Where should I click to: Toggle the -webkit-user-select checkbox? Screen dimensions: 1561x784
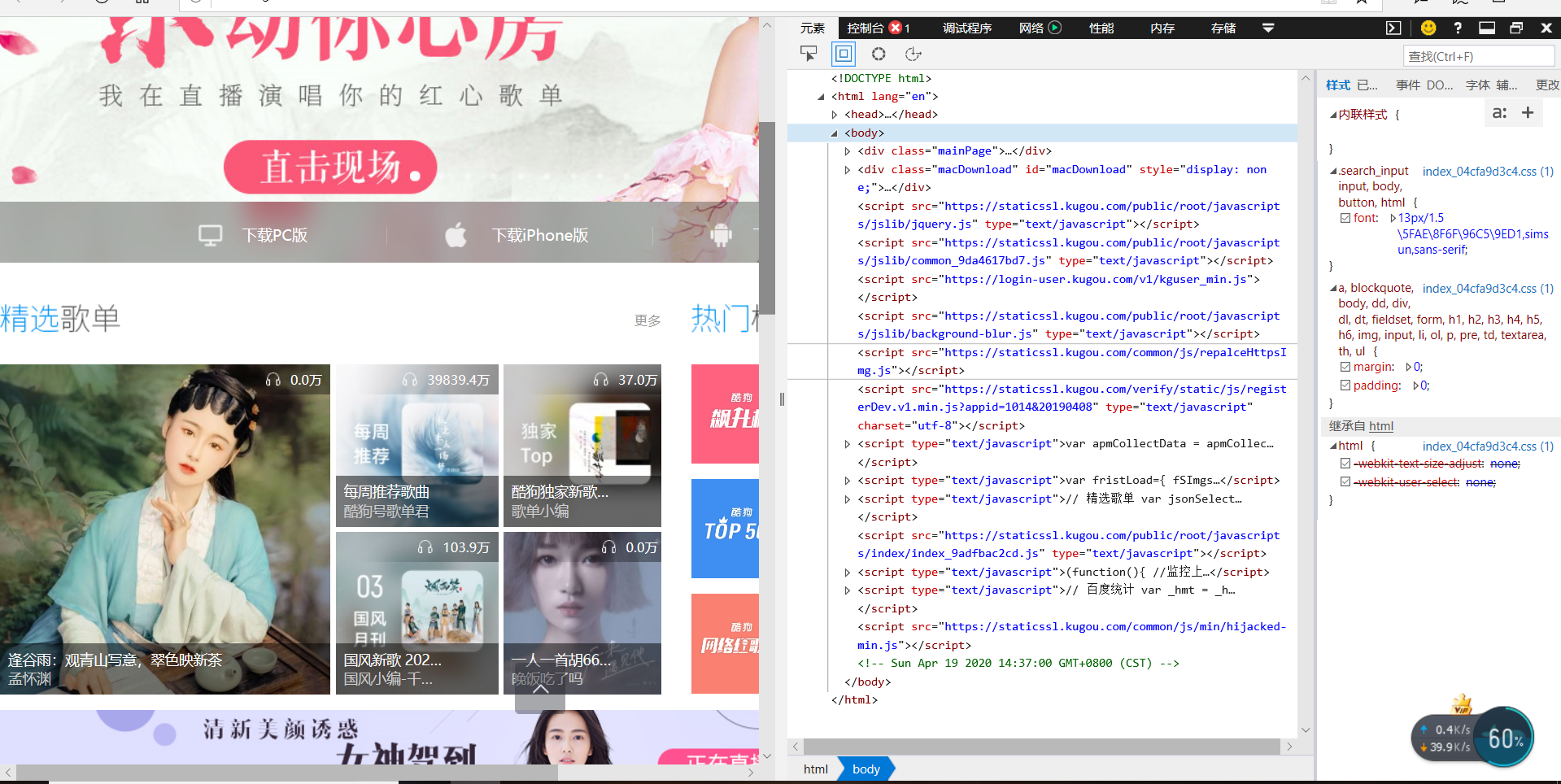click(x=1345, y=482)
